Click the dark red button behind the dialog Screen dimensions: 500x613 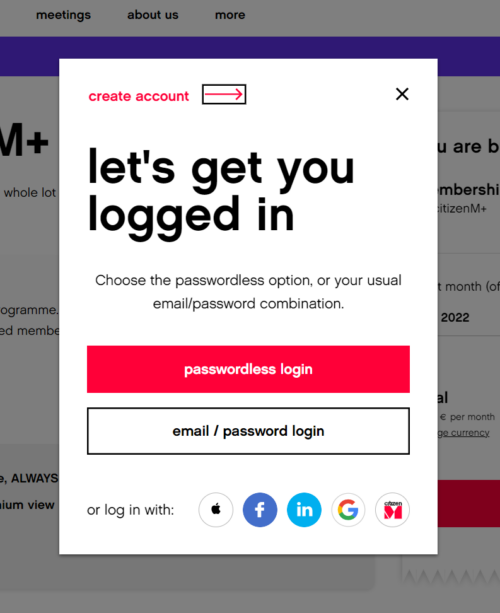[469, 504]
